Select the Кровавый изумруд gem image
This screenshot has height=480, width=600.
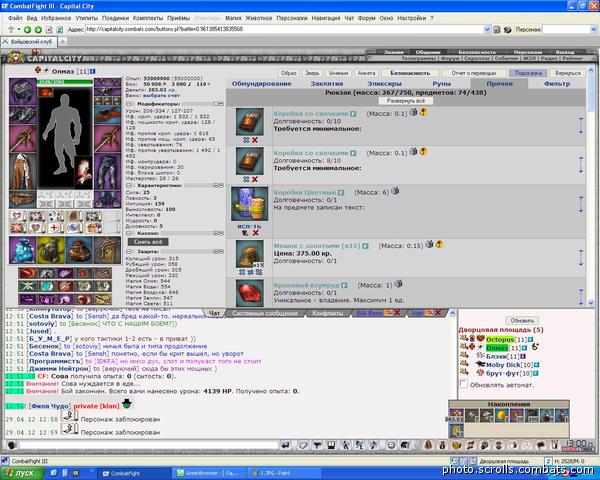pyautogui.click(x=249, y=293)
